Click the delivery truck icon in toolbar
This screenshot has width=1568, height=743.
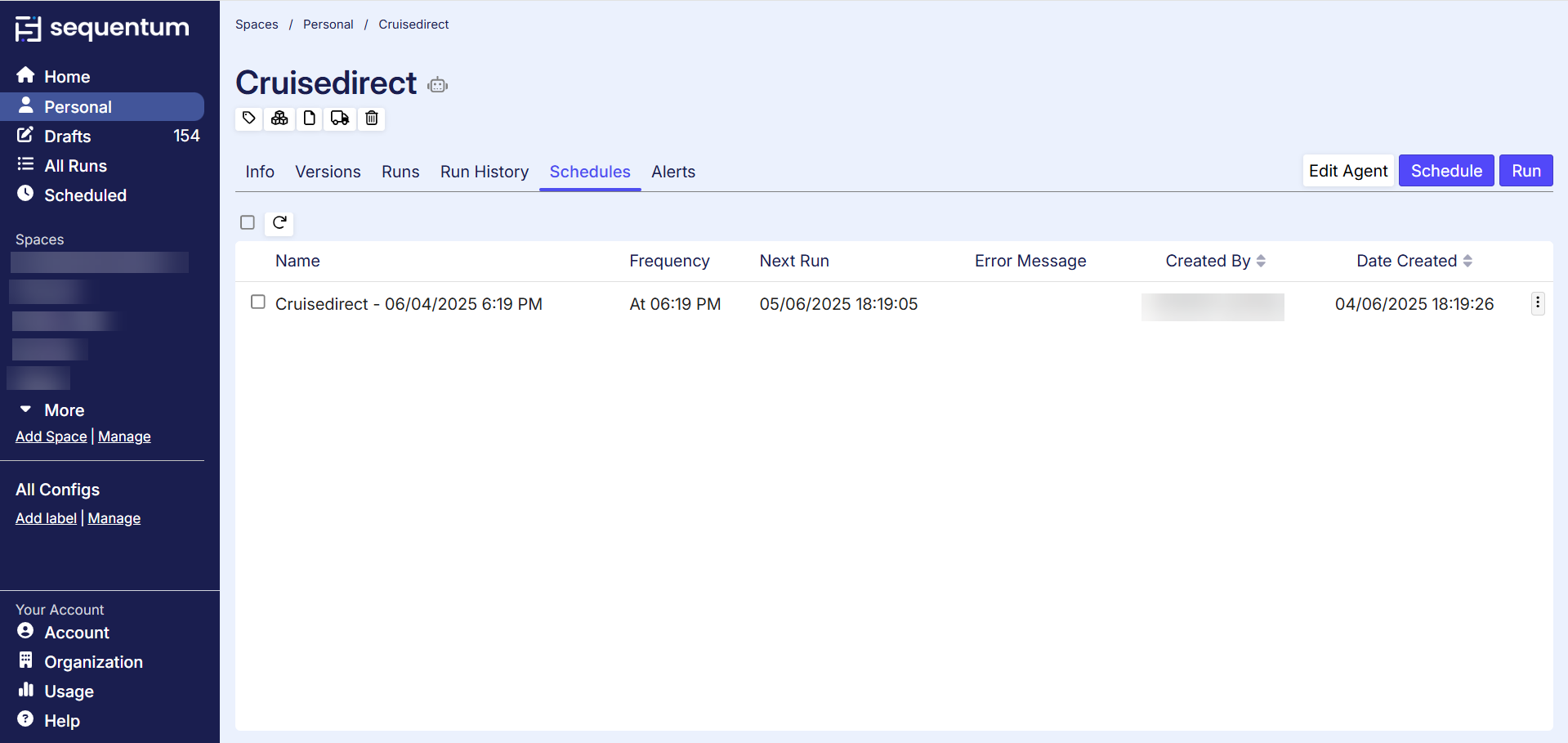tap(340, 119)
